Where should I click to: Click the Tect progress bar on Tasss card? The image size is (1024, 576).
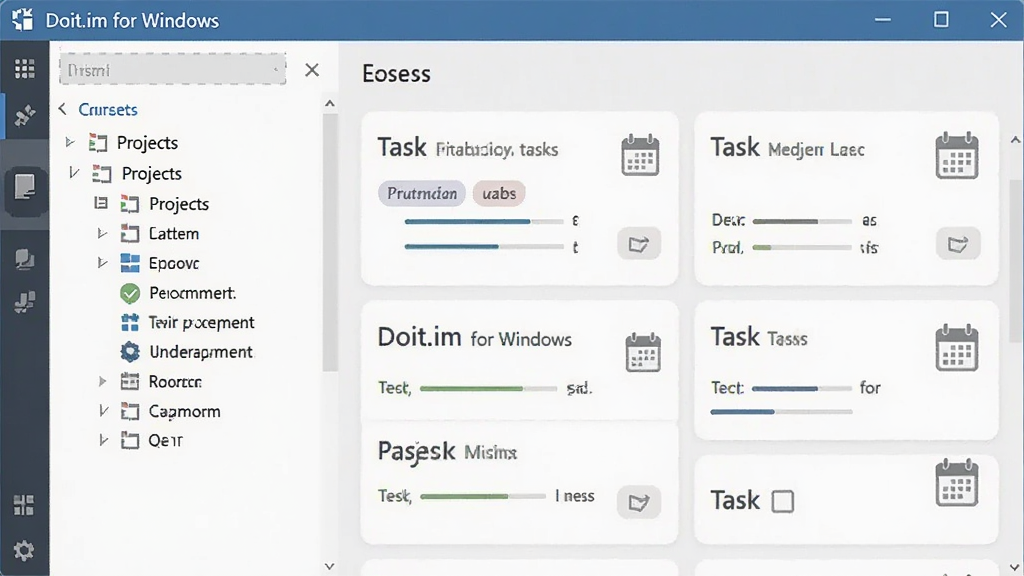pyautogui.click(x=802, y=389)
